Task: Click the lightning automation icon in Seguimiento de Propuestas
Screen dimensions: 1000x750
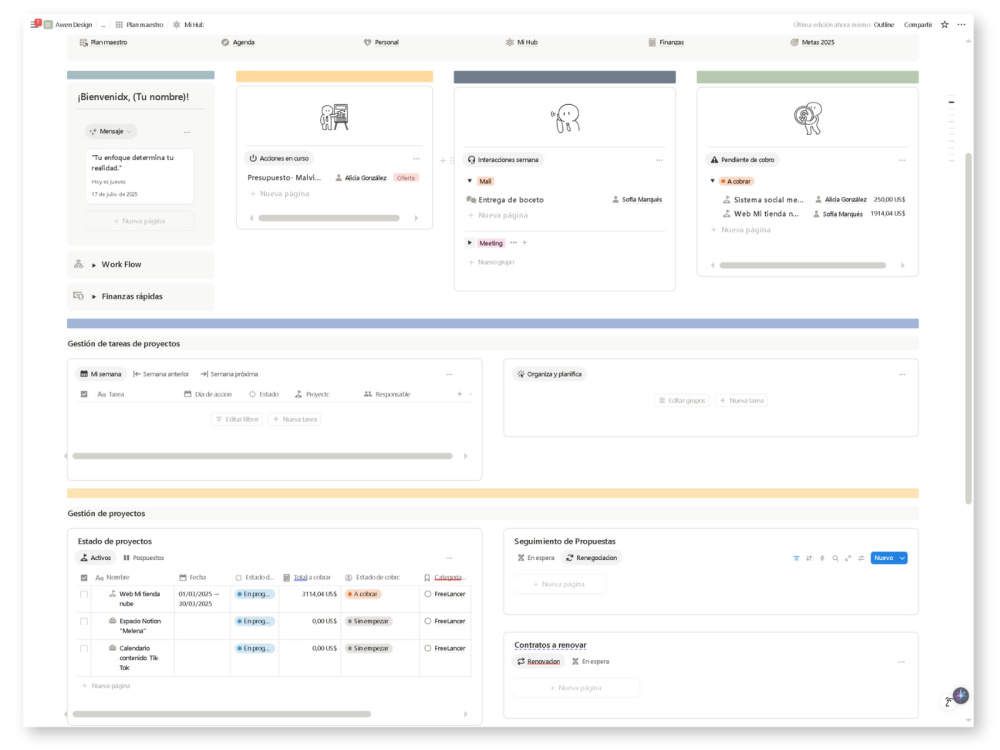Action: coord(822,558)
